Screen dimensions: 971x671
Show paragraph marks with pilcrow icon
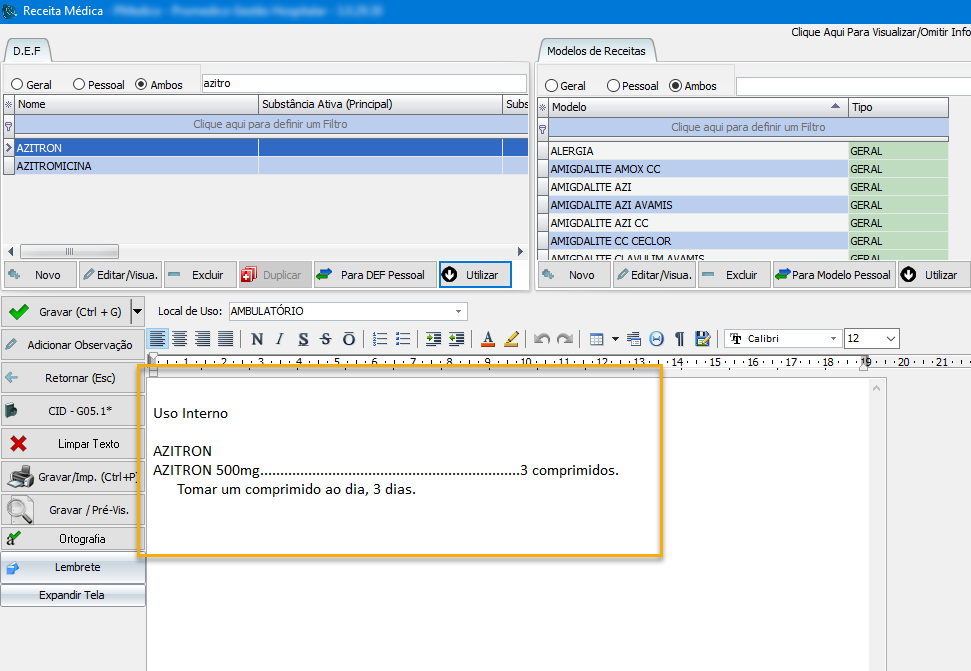pyautogui.click(x=679, y=339)
